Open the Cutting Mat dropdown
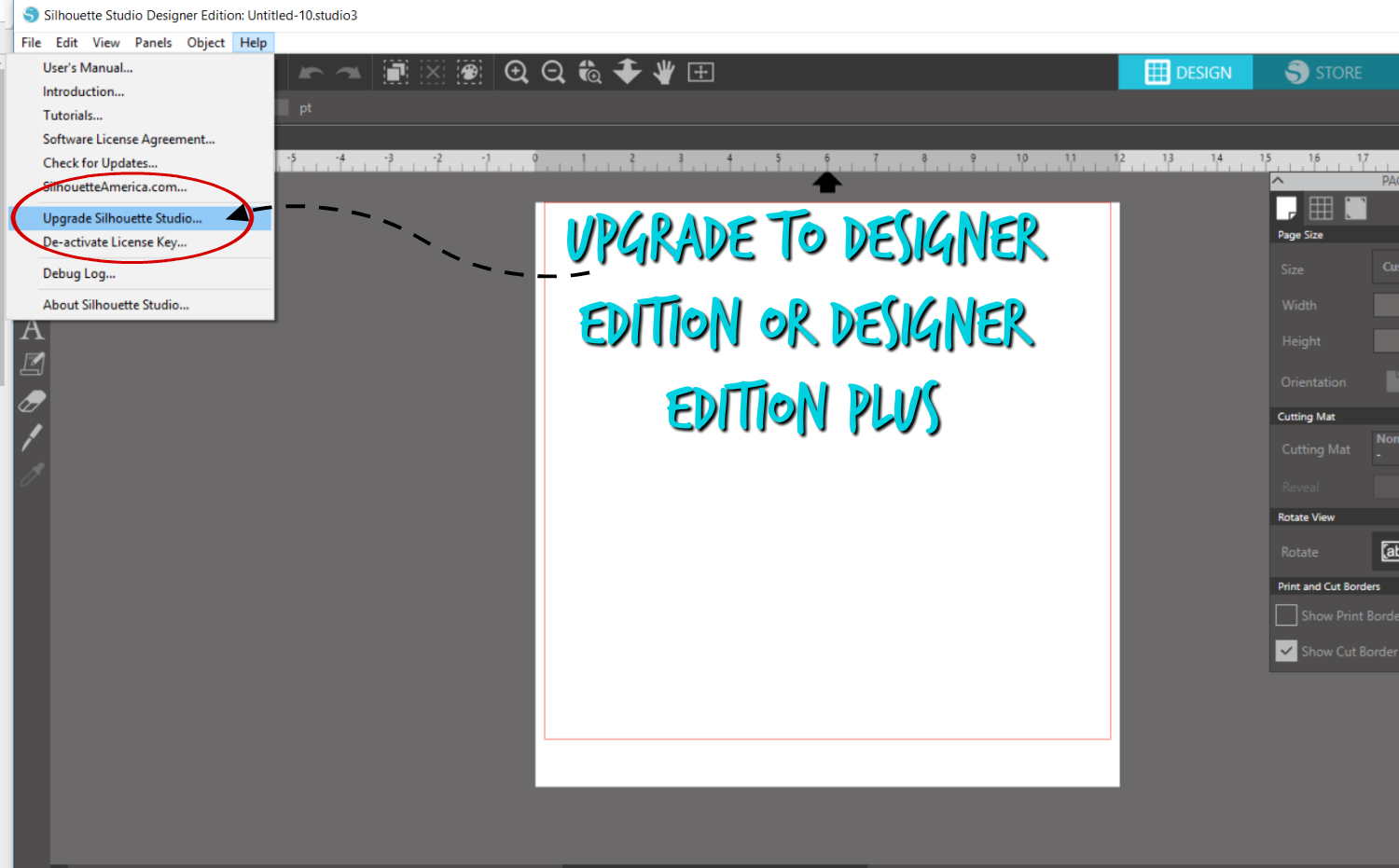 click(1386, 447)
